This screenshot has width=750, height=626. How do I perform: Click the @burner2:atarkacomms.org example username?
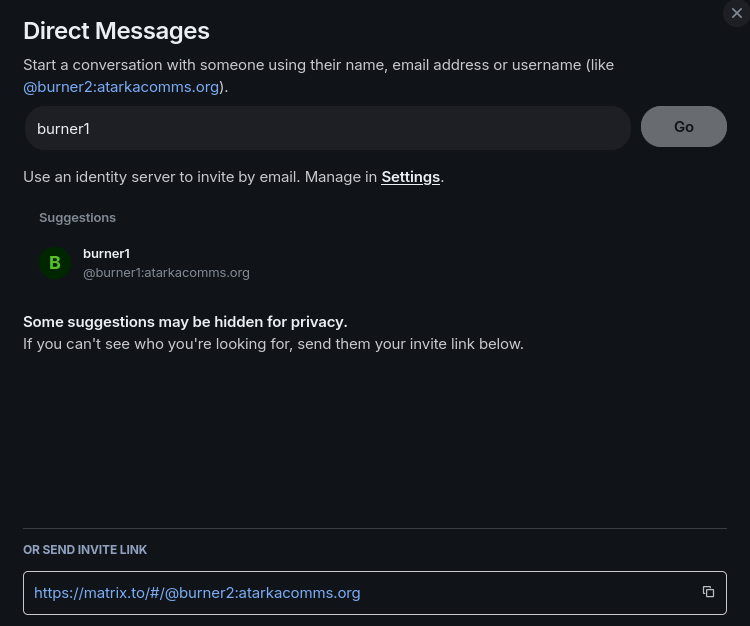tap(121, 87)
